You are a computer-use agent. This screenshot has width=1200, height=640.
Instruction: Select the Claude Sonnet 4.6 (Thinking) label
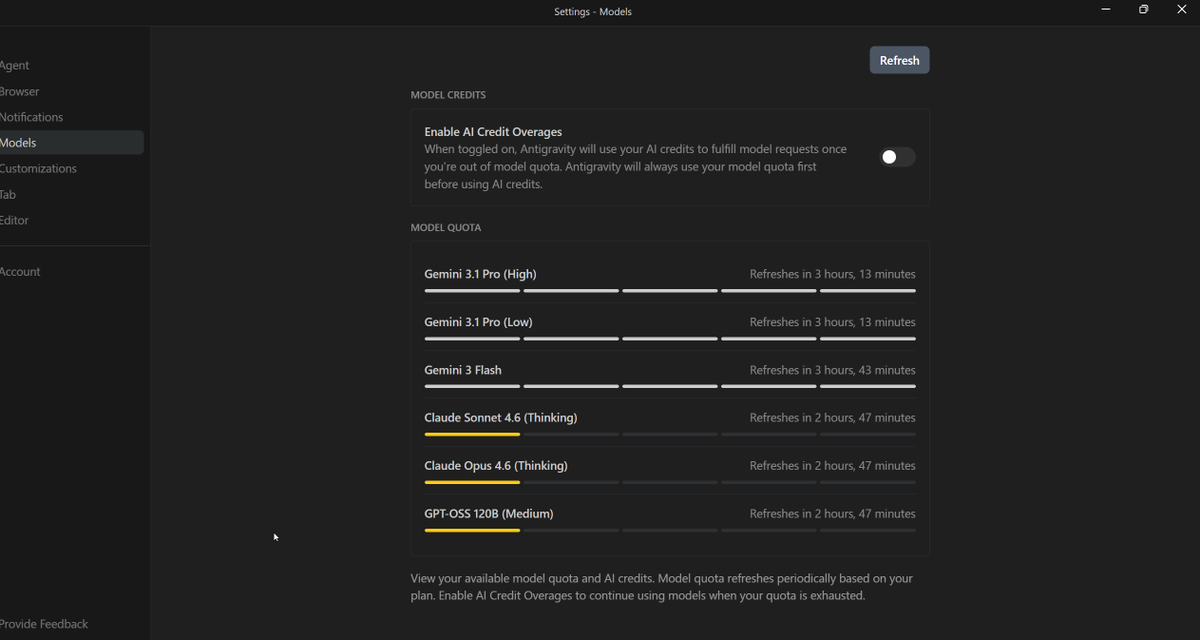point(501,418)
